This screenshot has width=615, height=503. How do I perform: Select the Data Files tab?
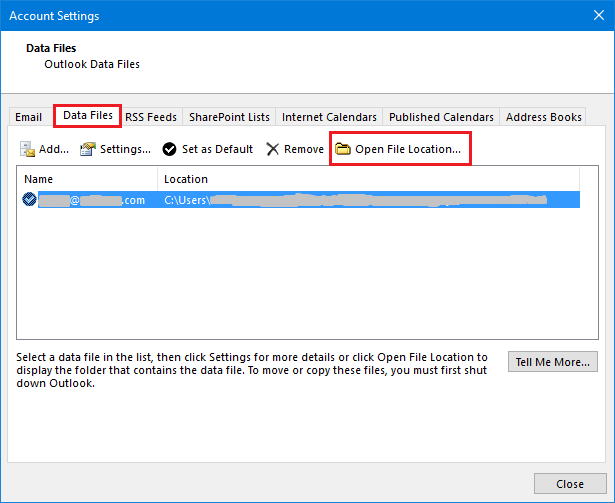88,115
